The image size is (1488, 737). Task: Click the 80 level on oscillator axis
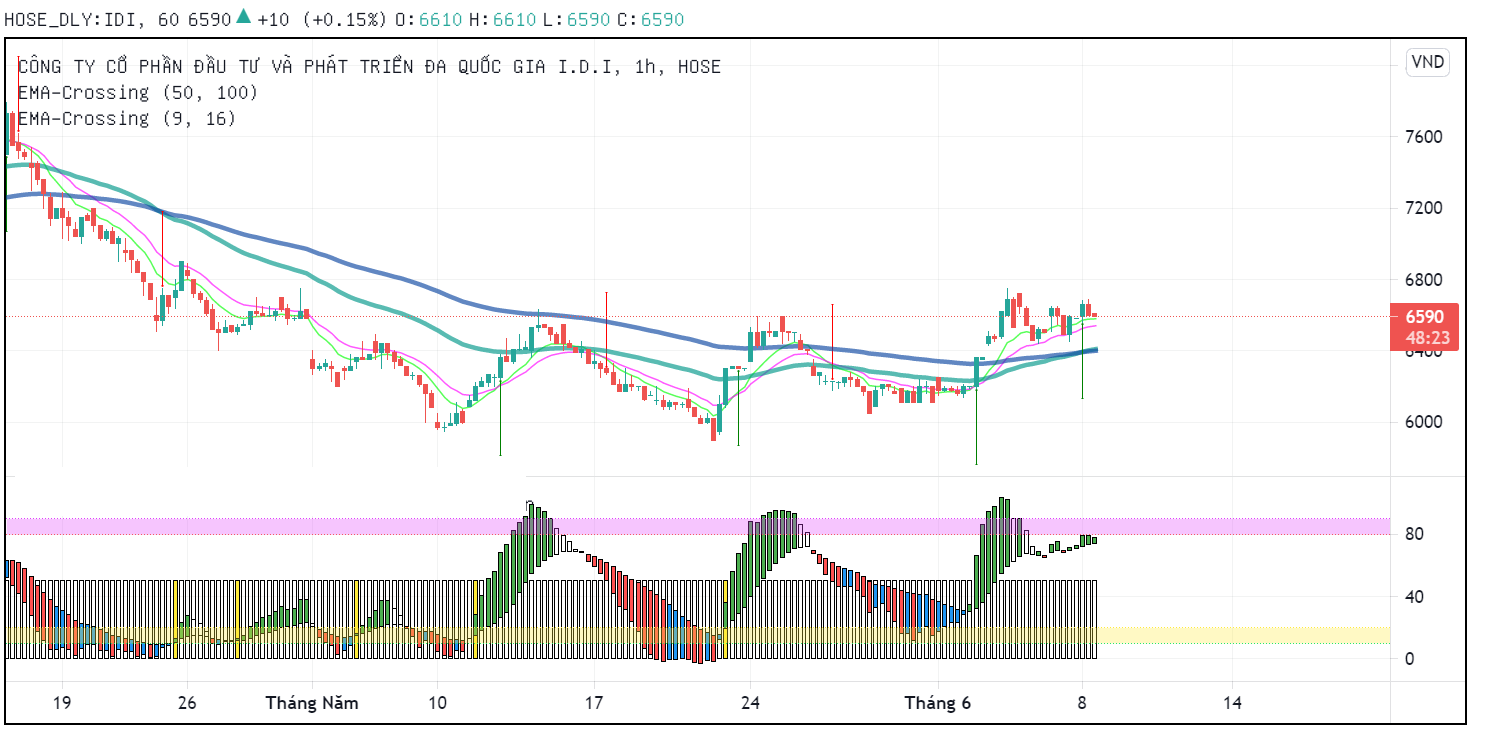coord(1414,534)
